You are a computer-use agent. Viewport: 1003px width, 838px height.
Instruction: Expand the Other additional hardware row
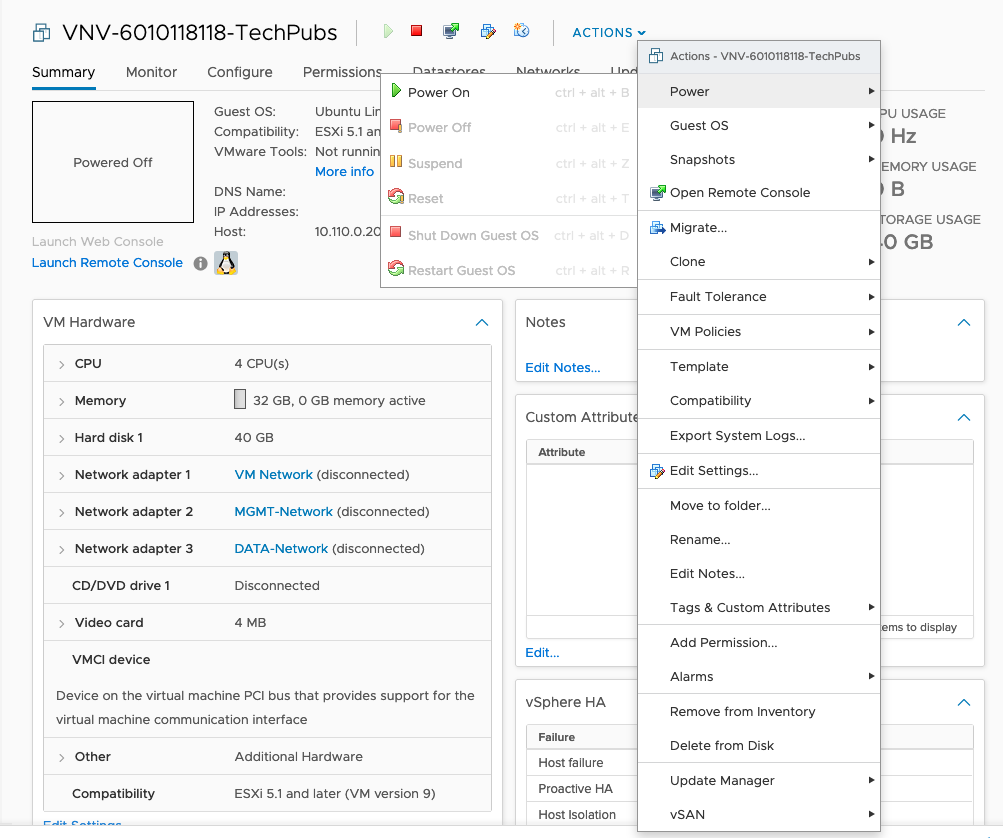coord(61,757)
